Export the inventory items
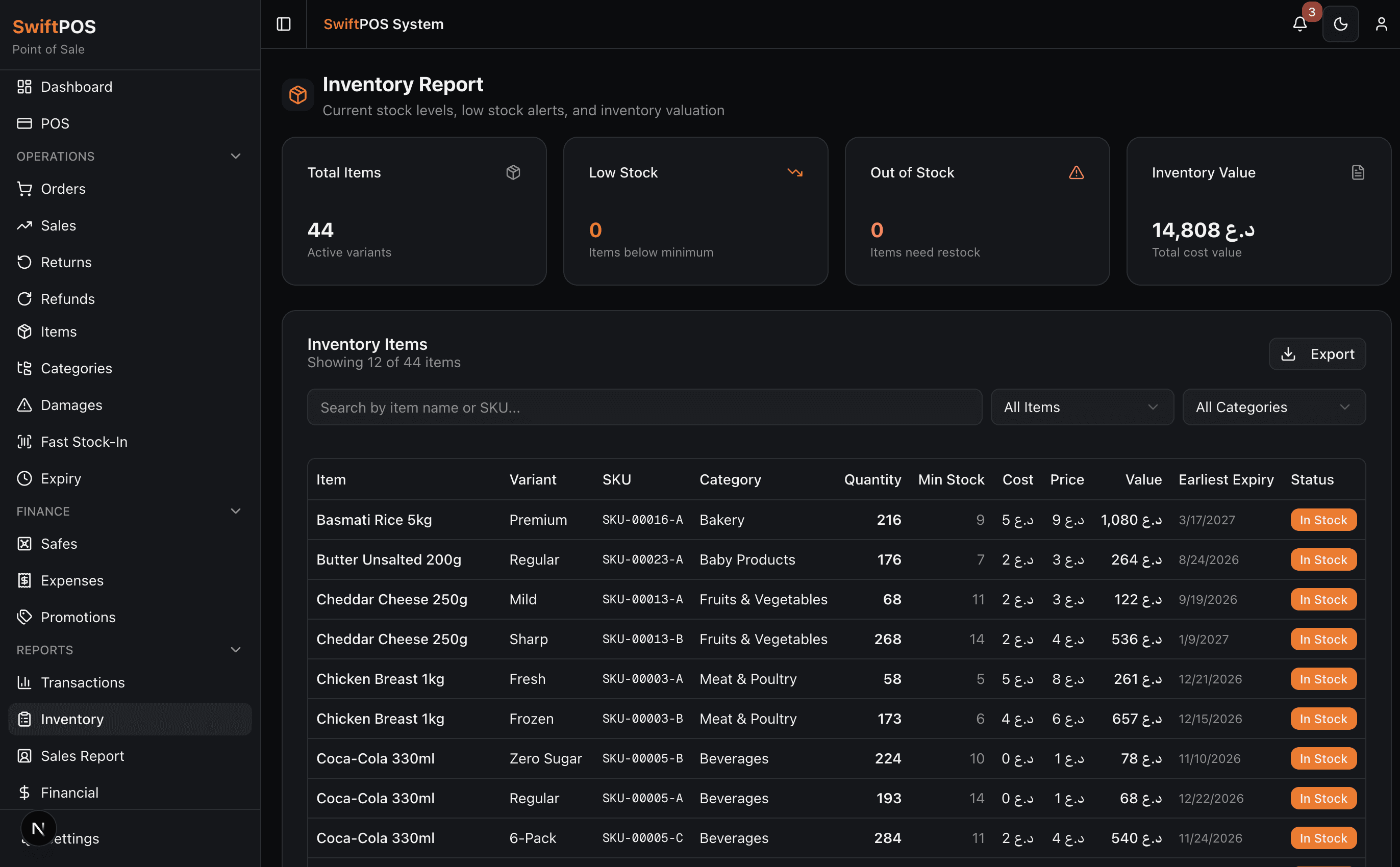Image resolution: width=1400 pixels, height=867 pixels. click(x=1317, y=354)
